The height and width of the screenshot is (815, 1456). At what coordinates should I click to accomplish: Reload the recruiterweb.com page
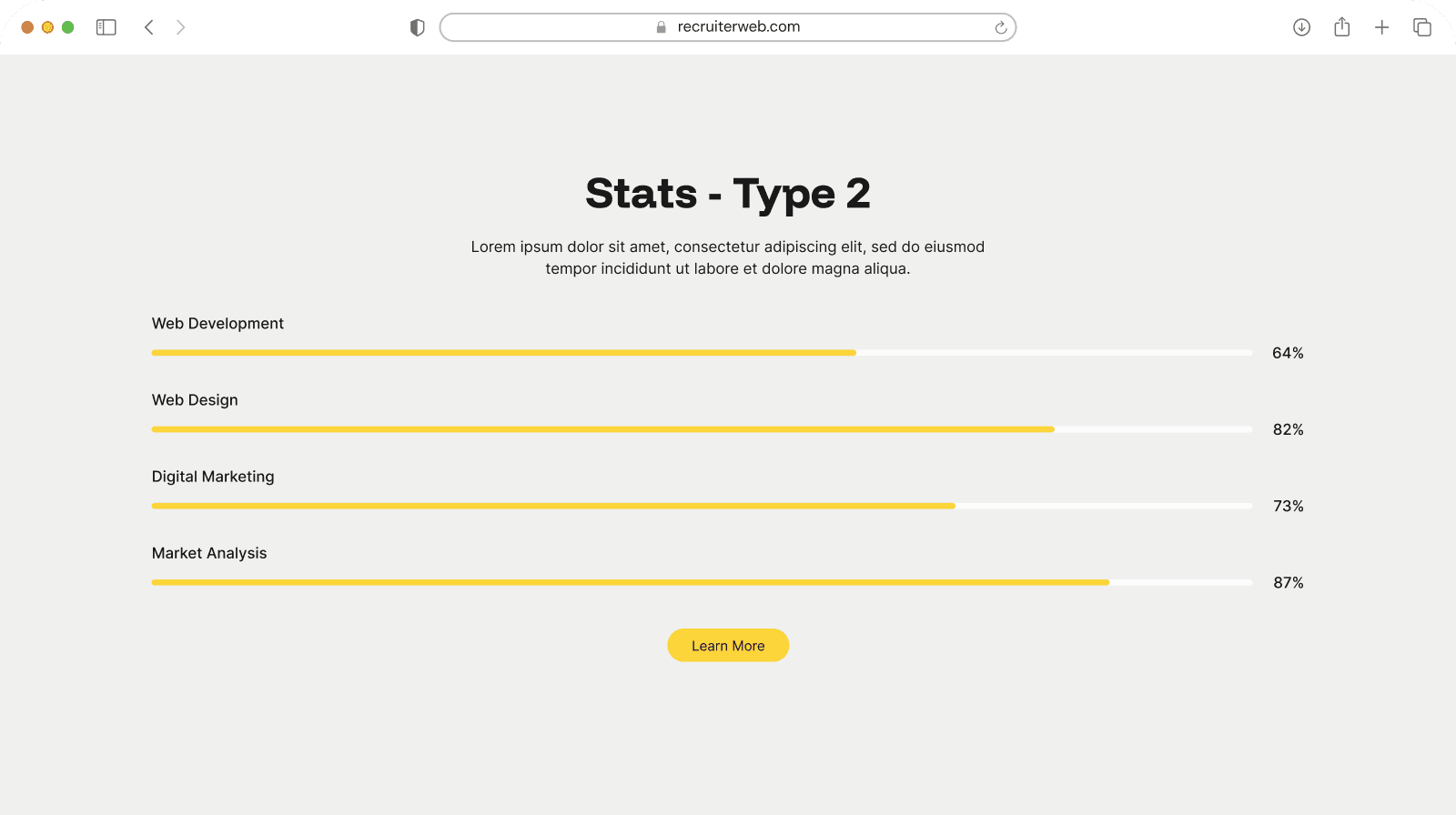click(x=1000, y=27)
